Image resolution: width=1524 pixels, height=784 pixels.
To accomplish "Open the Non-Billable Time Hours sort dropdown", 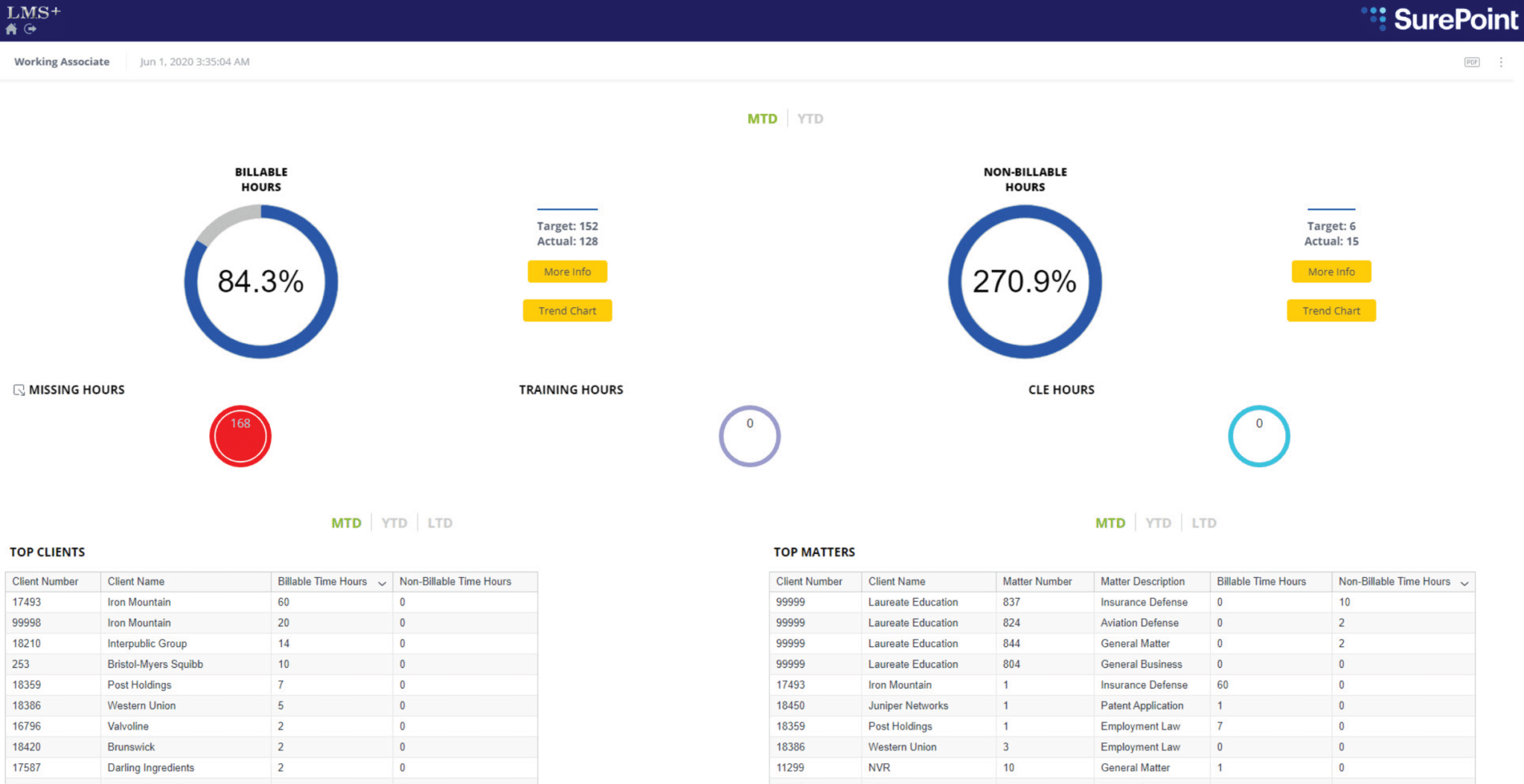I will click(x=1465, y=582).
